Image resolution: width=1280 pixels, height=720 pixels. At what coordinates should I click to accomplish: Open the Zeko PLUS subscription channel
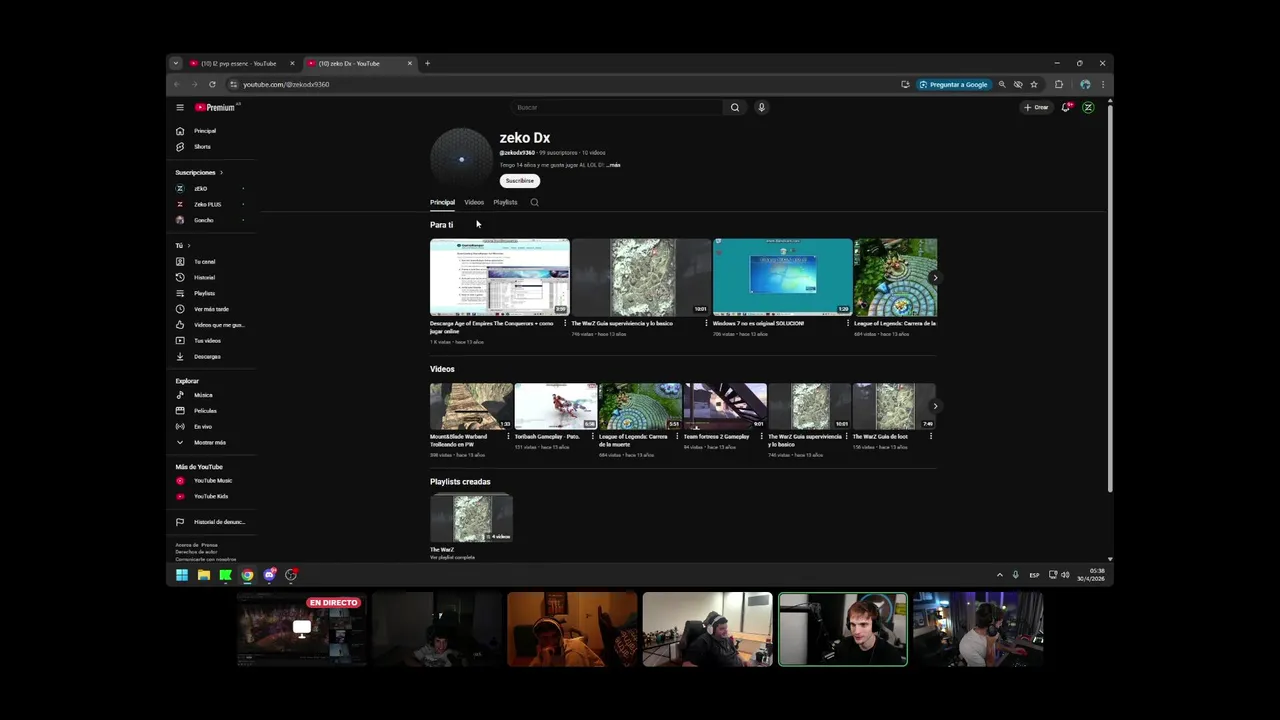point(207,204)
